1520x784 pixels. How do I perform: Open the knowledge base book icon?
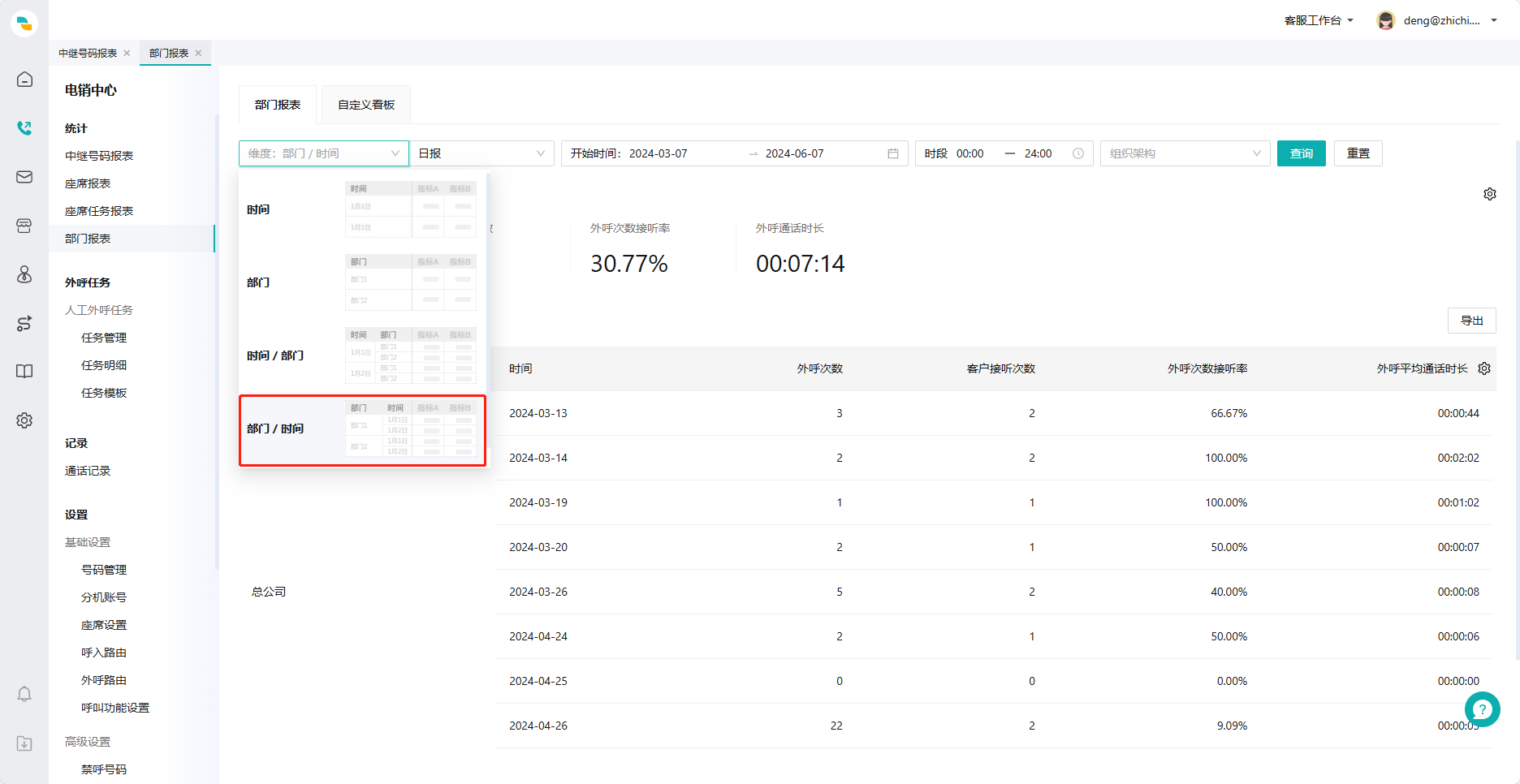click(24, 372)
